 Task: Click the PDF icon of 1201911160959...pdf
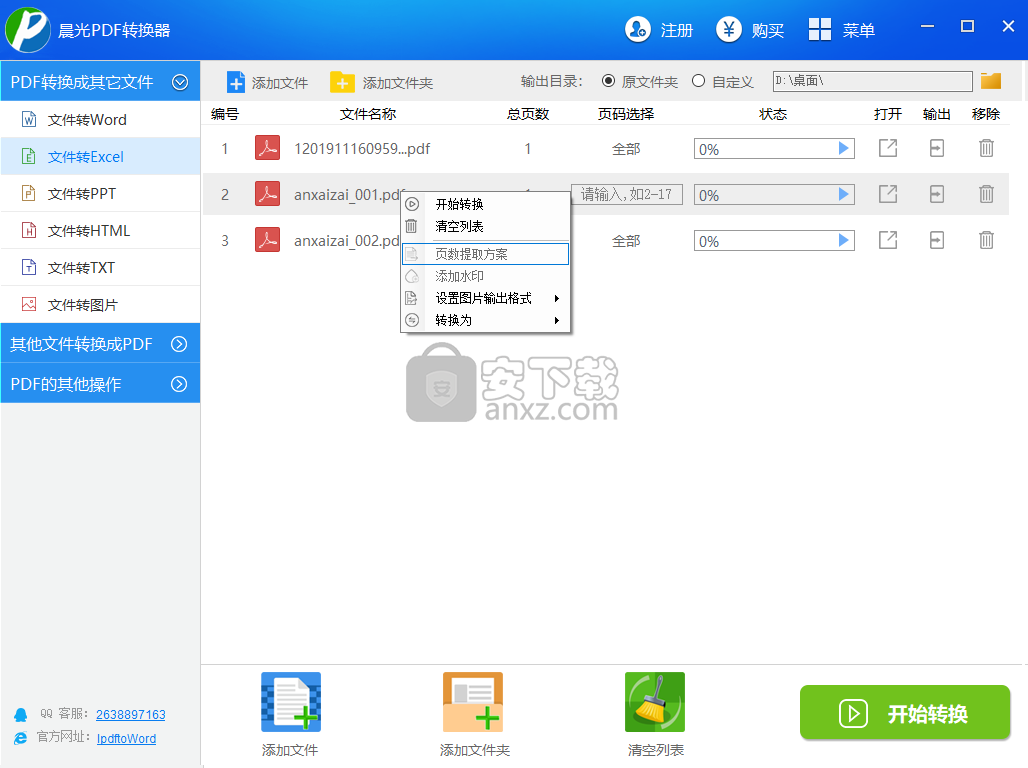pyautogui.click(x=267, y=148)
